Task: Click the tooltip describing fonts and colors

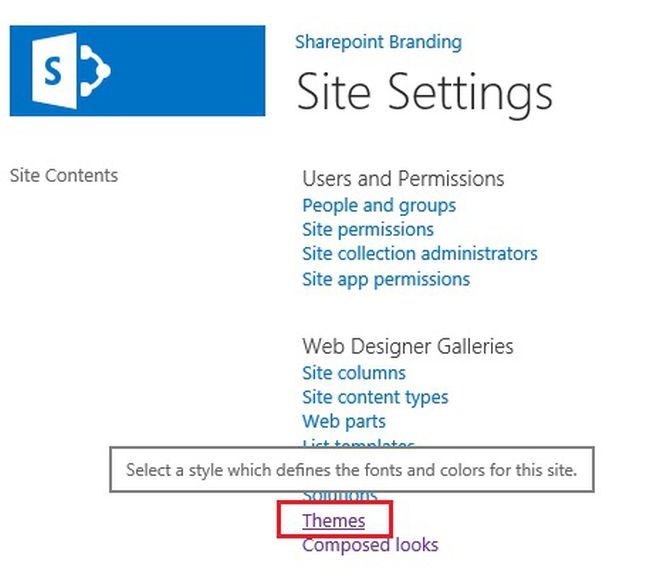Action: coord(351,469)
